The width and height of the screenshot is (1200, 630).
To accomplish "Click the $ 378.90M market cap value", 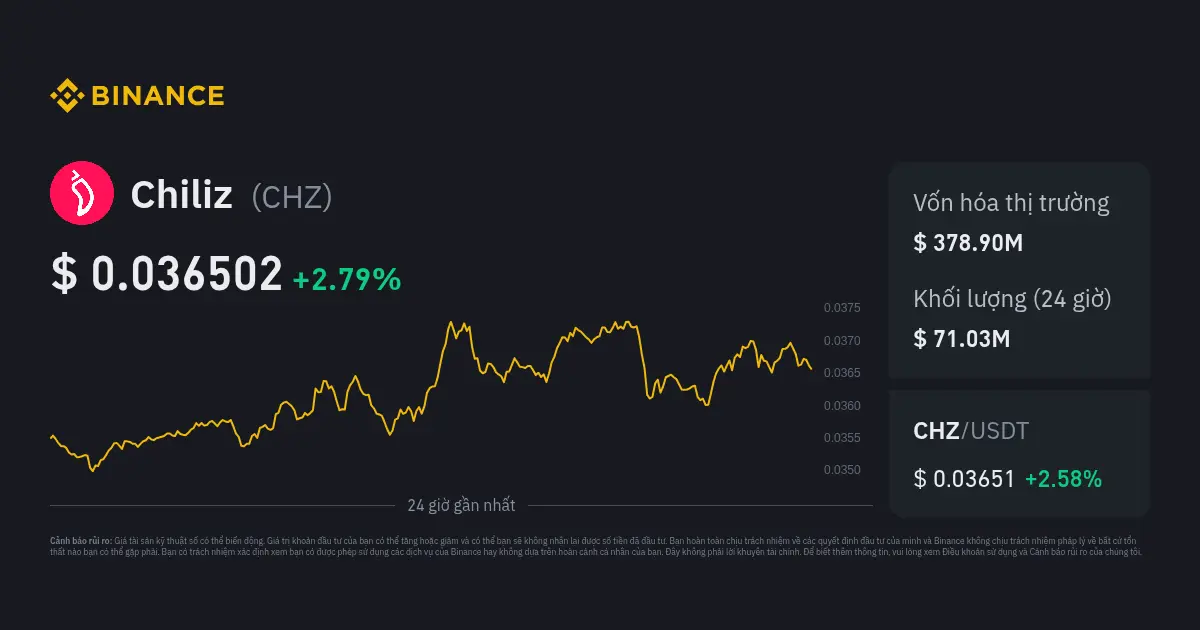I will 968,242.
